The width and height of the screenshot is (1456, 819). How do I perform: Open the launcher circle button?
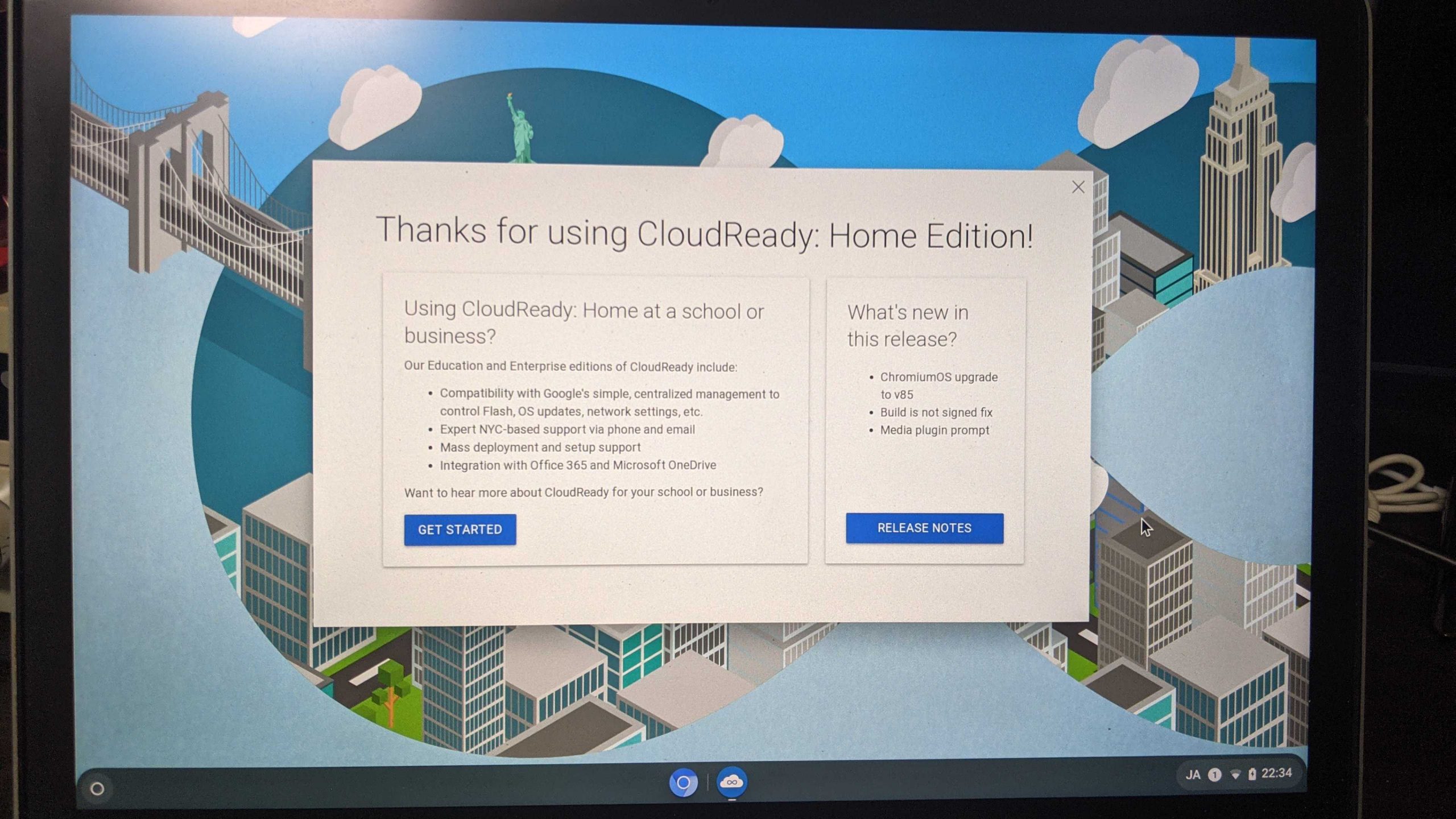(x=97, y=789)
